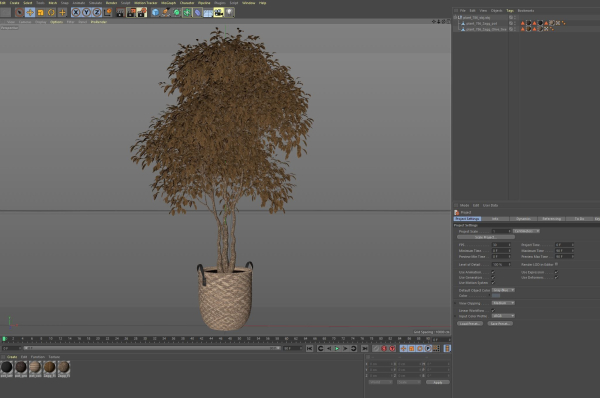Screen dimensions: 600x398
Task: Toggle Use Deformers checkbox
Action: 556,277
